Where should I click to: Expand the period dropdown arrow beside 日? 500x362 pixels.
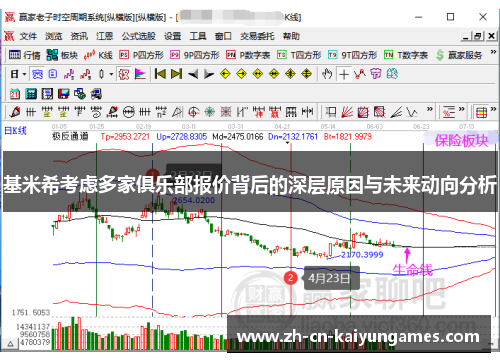(x=24, y=74)
